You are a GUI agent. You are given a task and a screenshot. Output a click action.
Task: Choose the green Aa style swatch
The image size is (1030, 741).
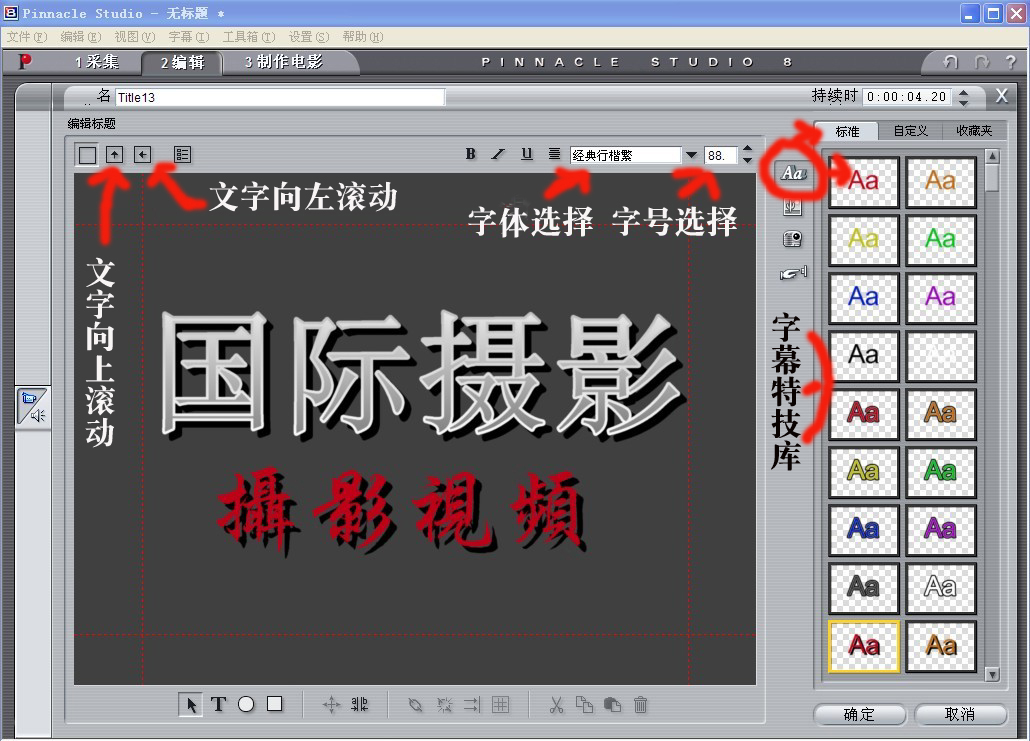(940, 239)
